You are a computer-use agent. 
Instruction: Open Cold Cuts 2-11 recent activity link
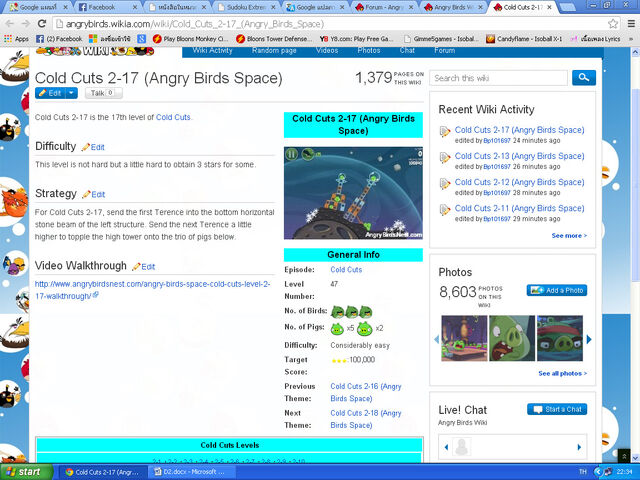[x=519, y=208]
